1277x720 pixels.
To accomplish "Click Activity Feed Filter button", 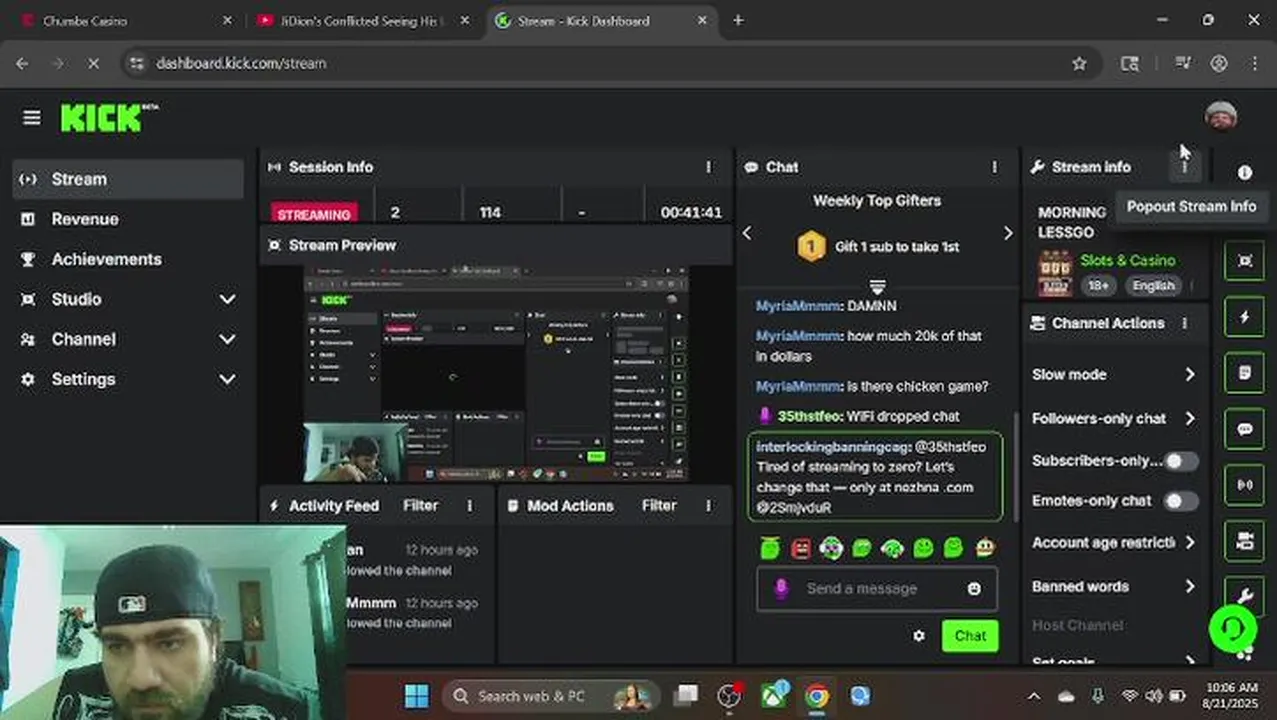I will (420, 506).
